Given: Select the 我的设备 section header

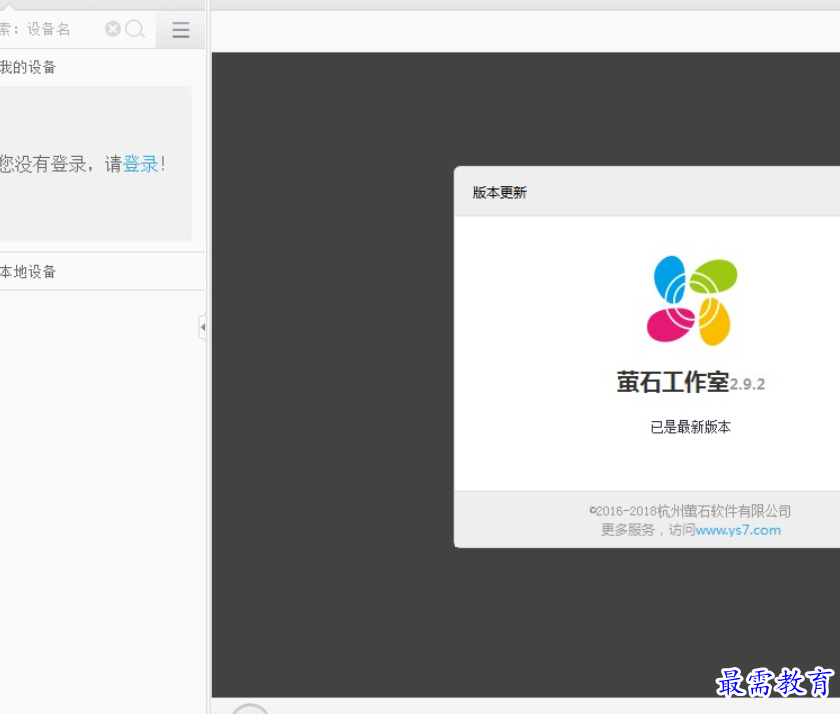Looking at the screenshot, I should pyautogui.click(x=28, y=67).
